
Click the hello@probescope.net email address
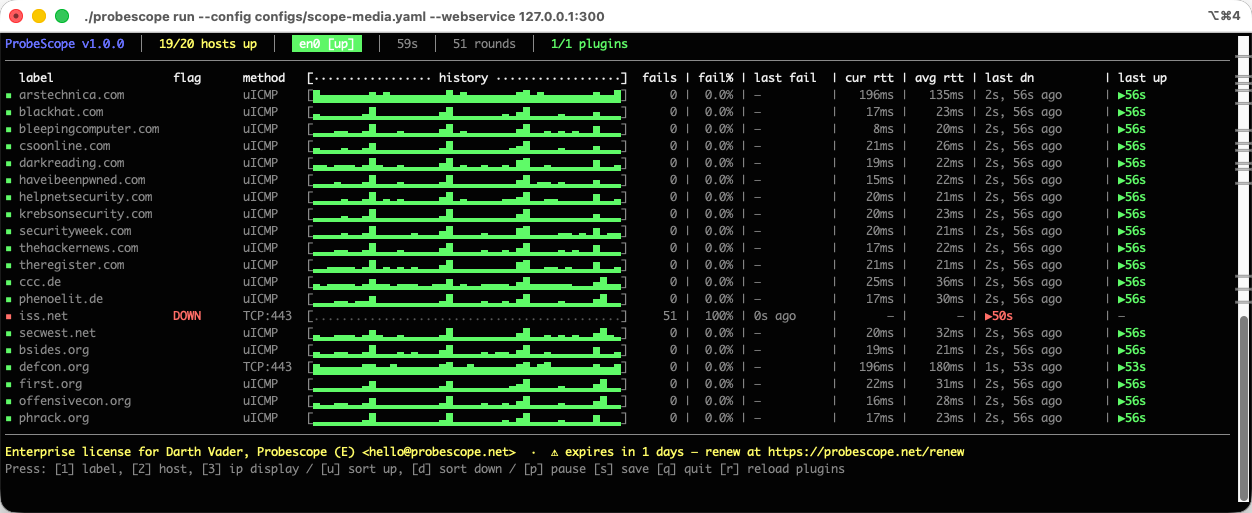tap(439, 452)
